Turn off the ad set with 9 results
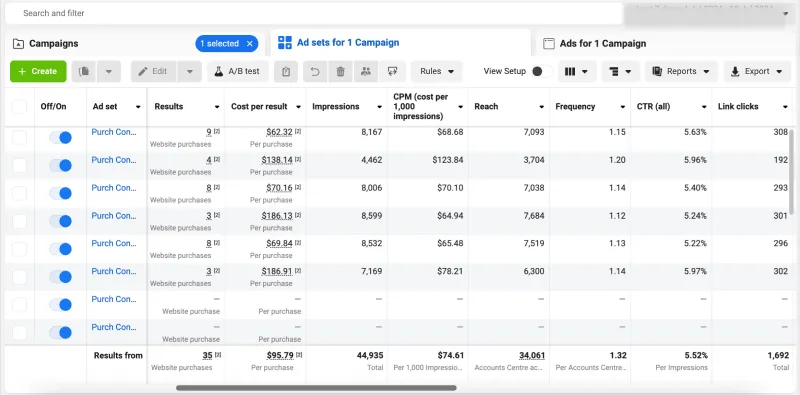Screen dimensions: 800x395 [x=60, y=137]
